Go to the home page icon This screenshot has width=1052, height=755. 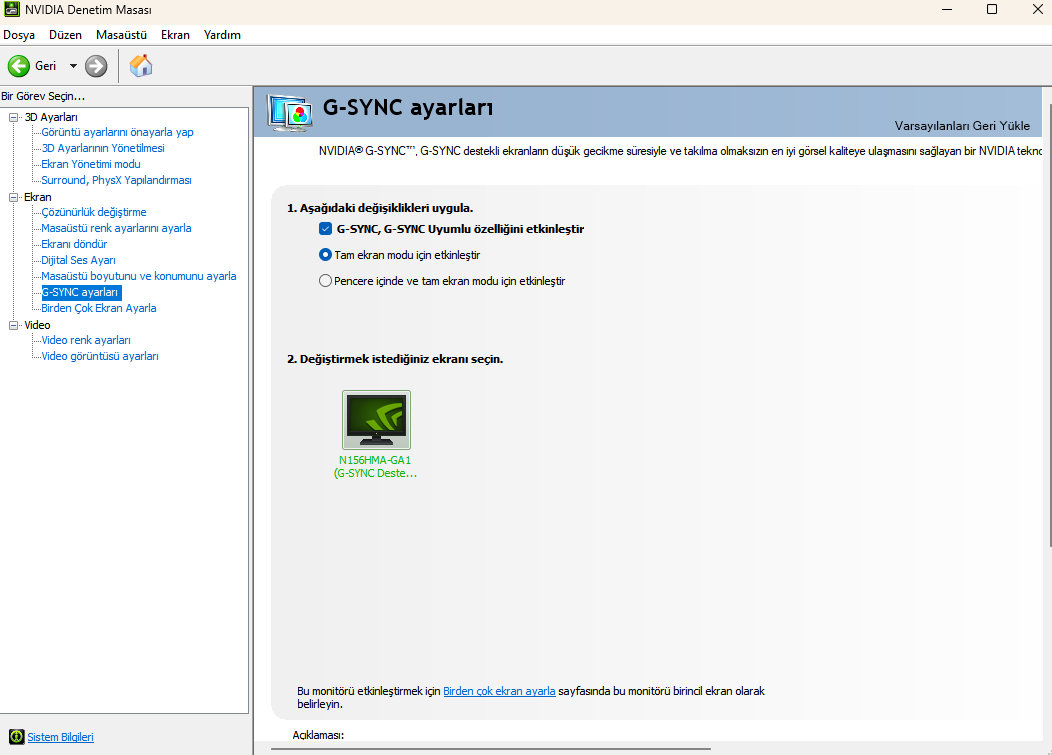pyautogui.click(x=141, y=66)
